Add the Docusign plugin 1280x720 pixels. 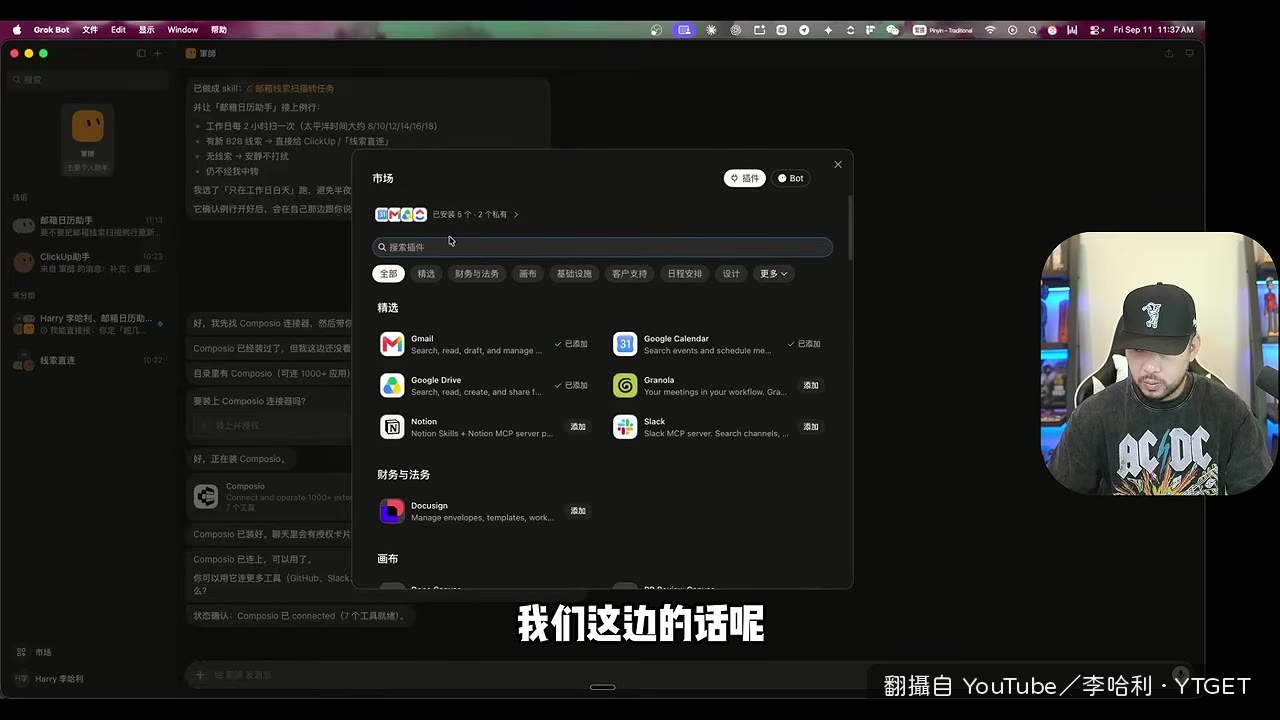[578, 511]
